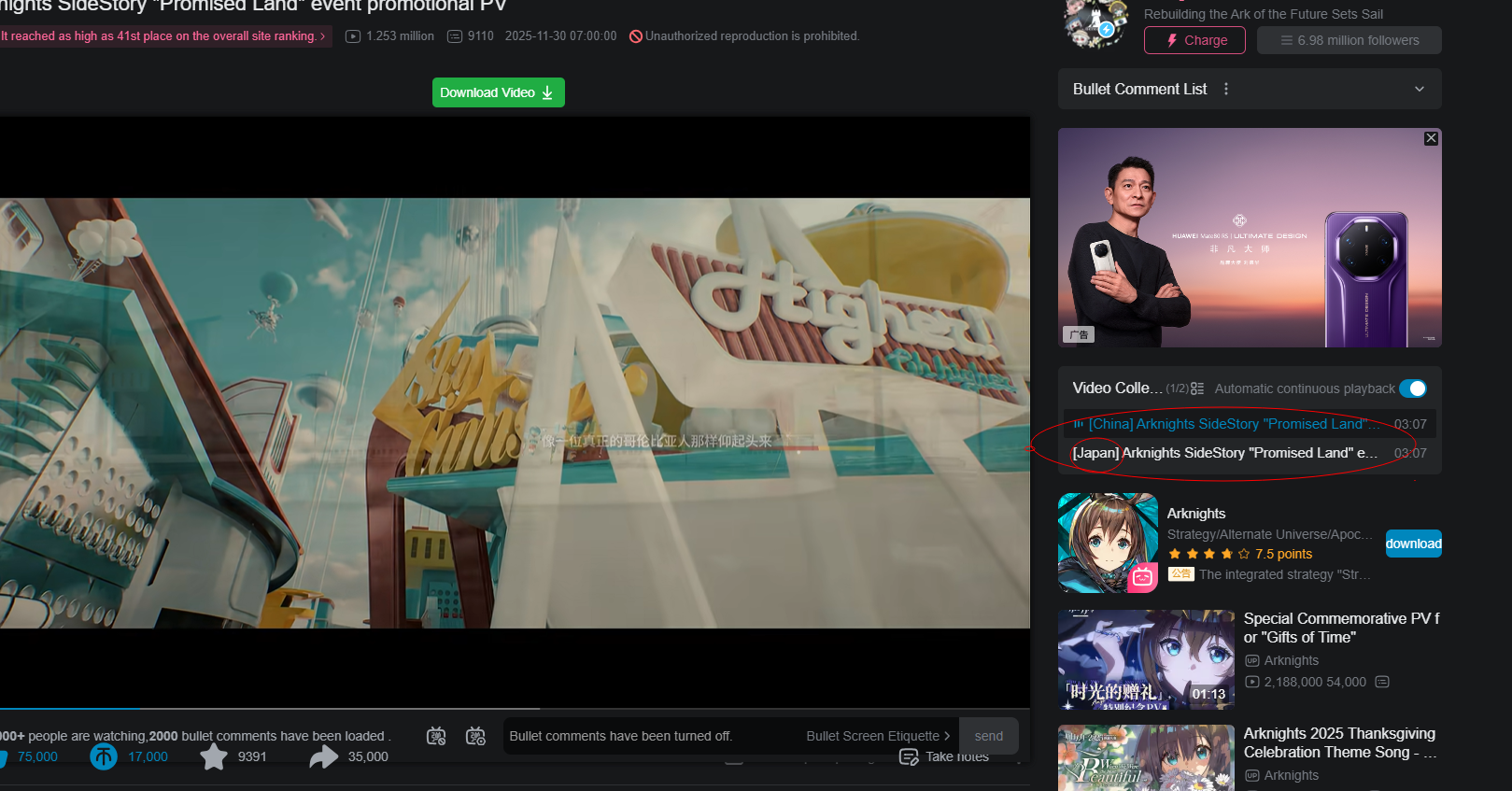Toggle Automatic continuous playback switch
This screenshot has width=1512, height=791.
(1413, 388)
